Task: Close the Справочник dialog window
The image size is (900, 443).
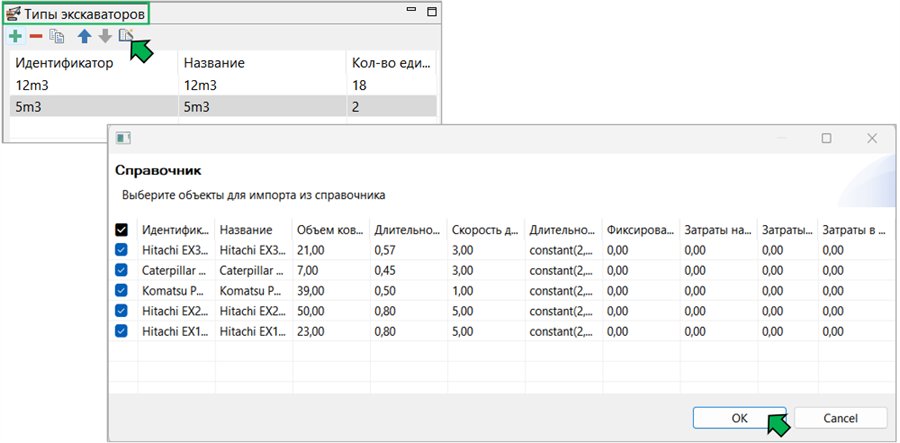Action: pos(872,138)
